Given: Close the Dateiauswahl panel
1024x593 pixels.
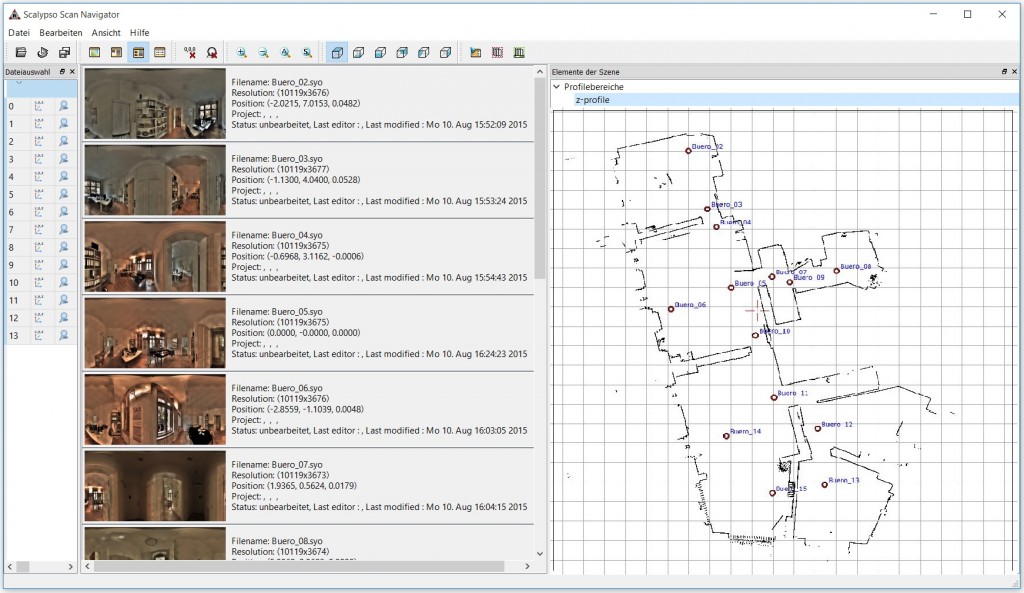Looking at the screenshot, I should tap(72, 72).
